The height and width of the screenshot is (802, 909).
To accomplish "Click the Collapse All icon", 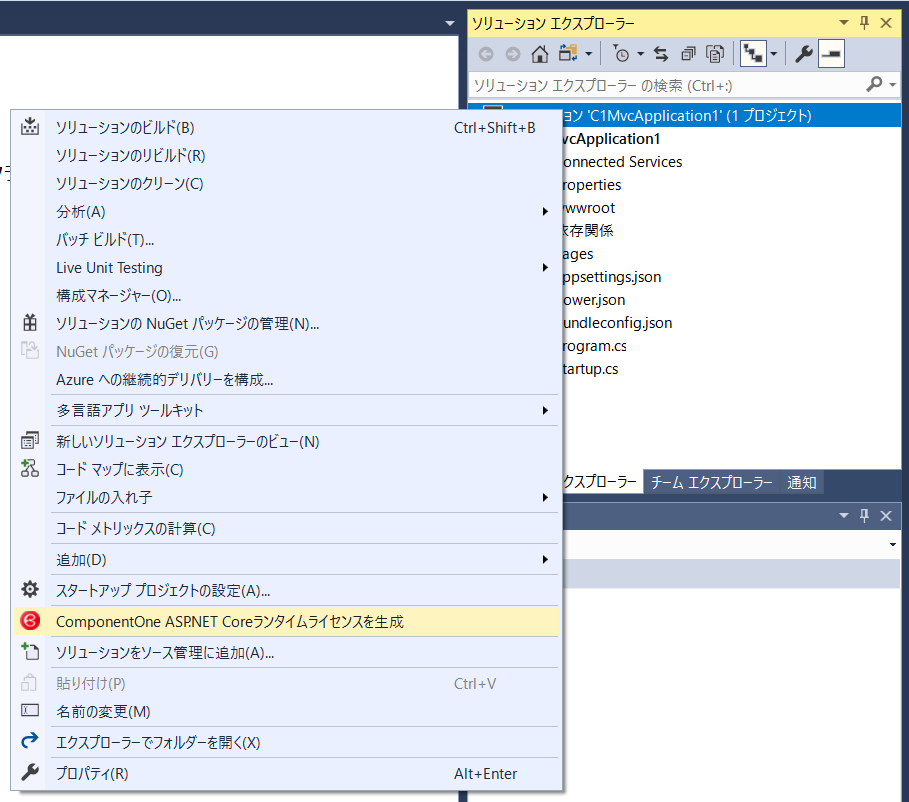I will 688,55.
